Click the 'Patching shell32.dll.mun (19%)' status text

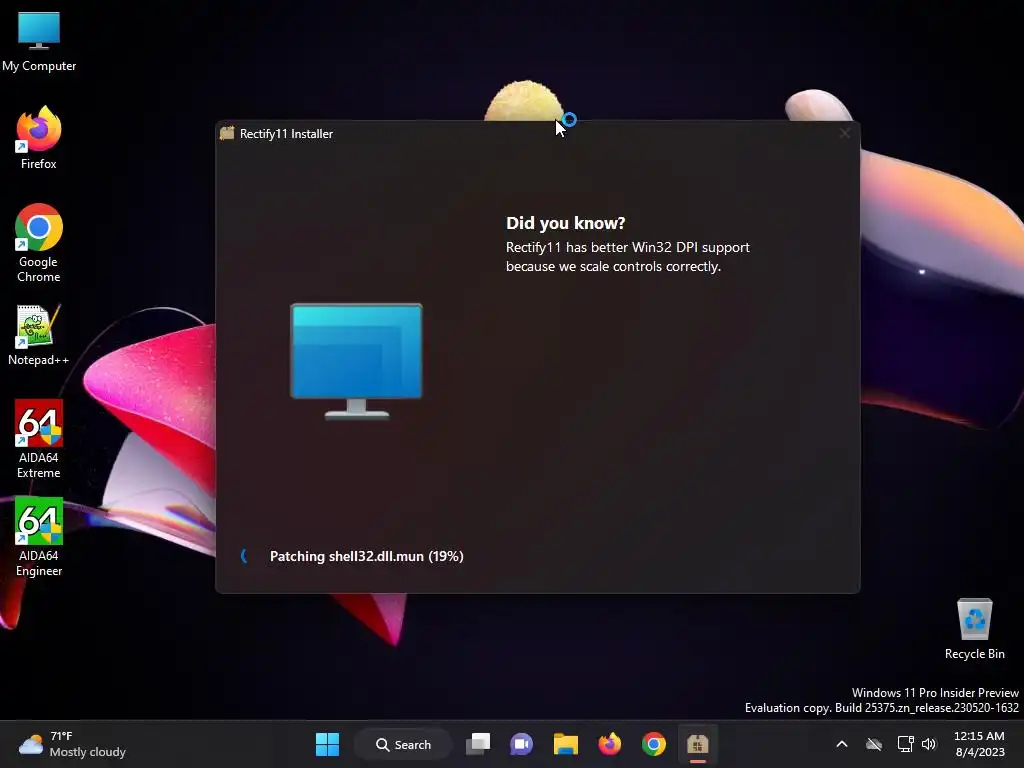pyautogui.click(x=366, y=556)
